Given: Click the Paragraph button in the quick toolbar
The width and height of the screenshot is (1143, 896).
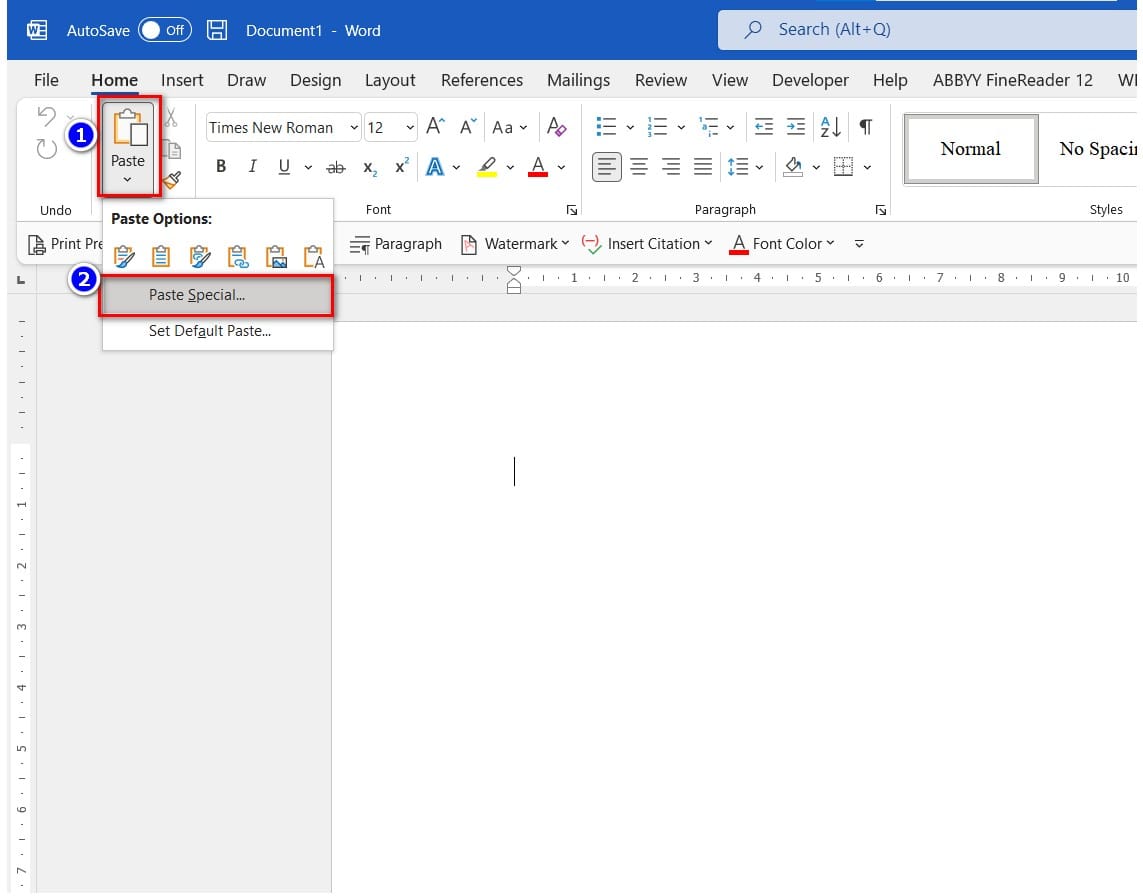Looking at the screenshot, I should (x=396, y=244).
